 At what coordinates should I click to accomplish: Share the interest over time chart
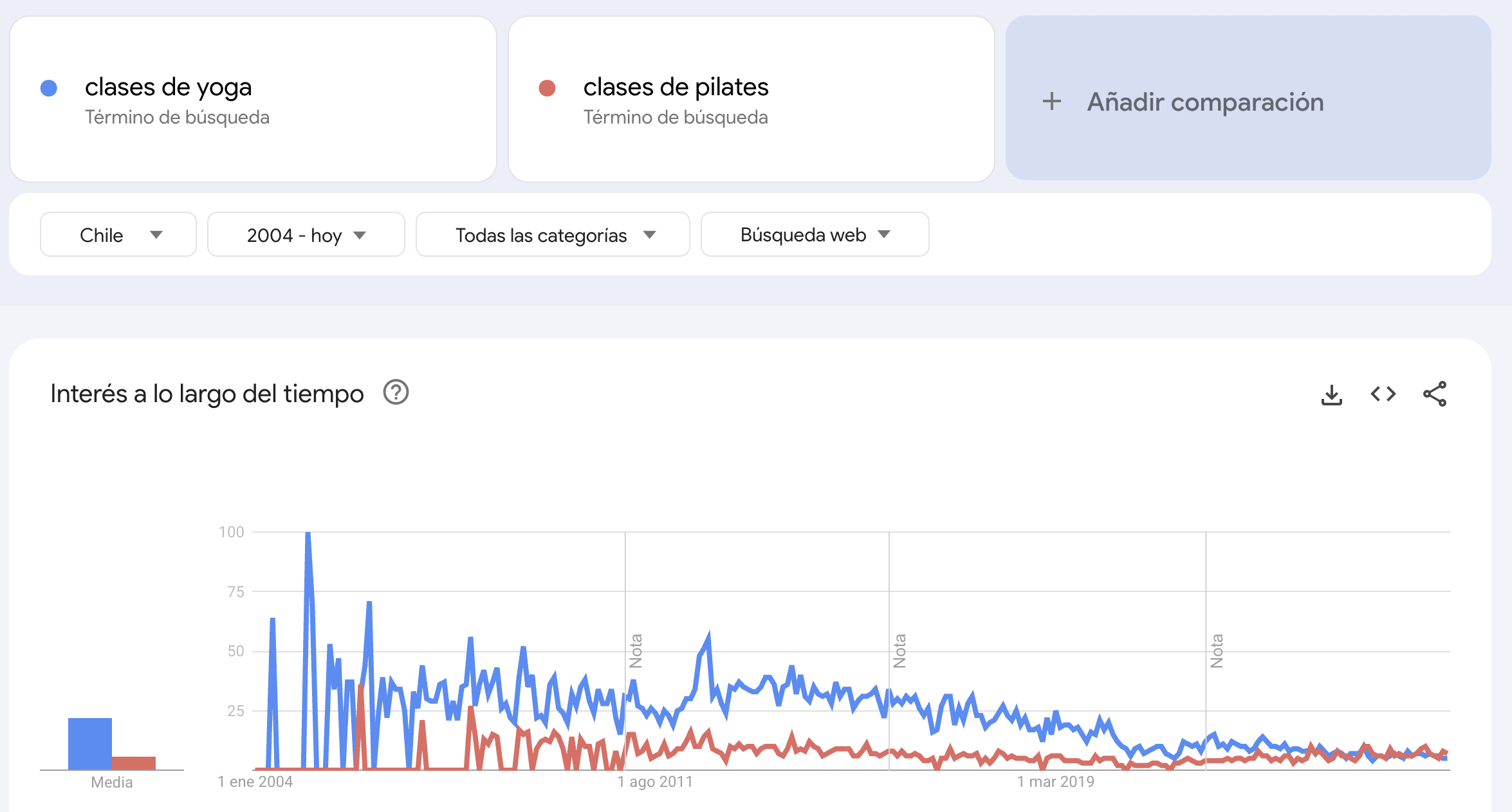pyautogui.click(x=1435, y=394)
